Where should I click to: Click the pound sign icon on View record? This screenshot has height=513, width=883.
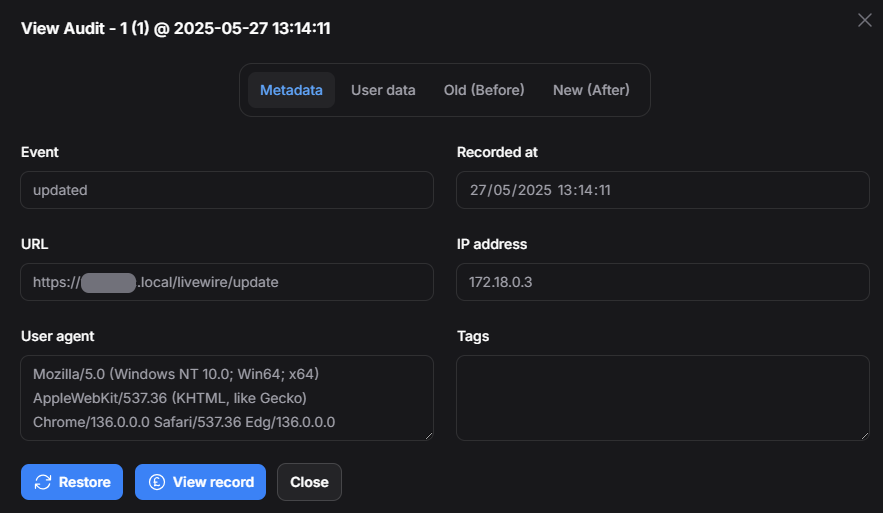click(x=157, y=482)
